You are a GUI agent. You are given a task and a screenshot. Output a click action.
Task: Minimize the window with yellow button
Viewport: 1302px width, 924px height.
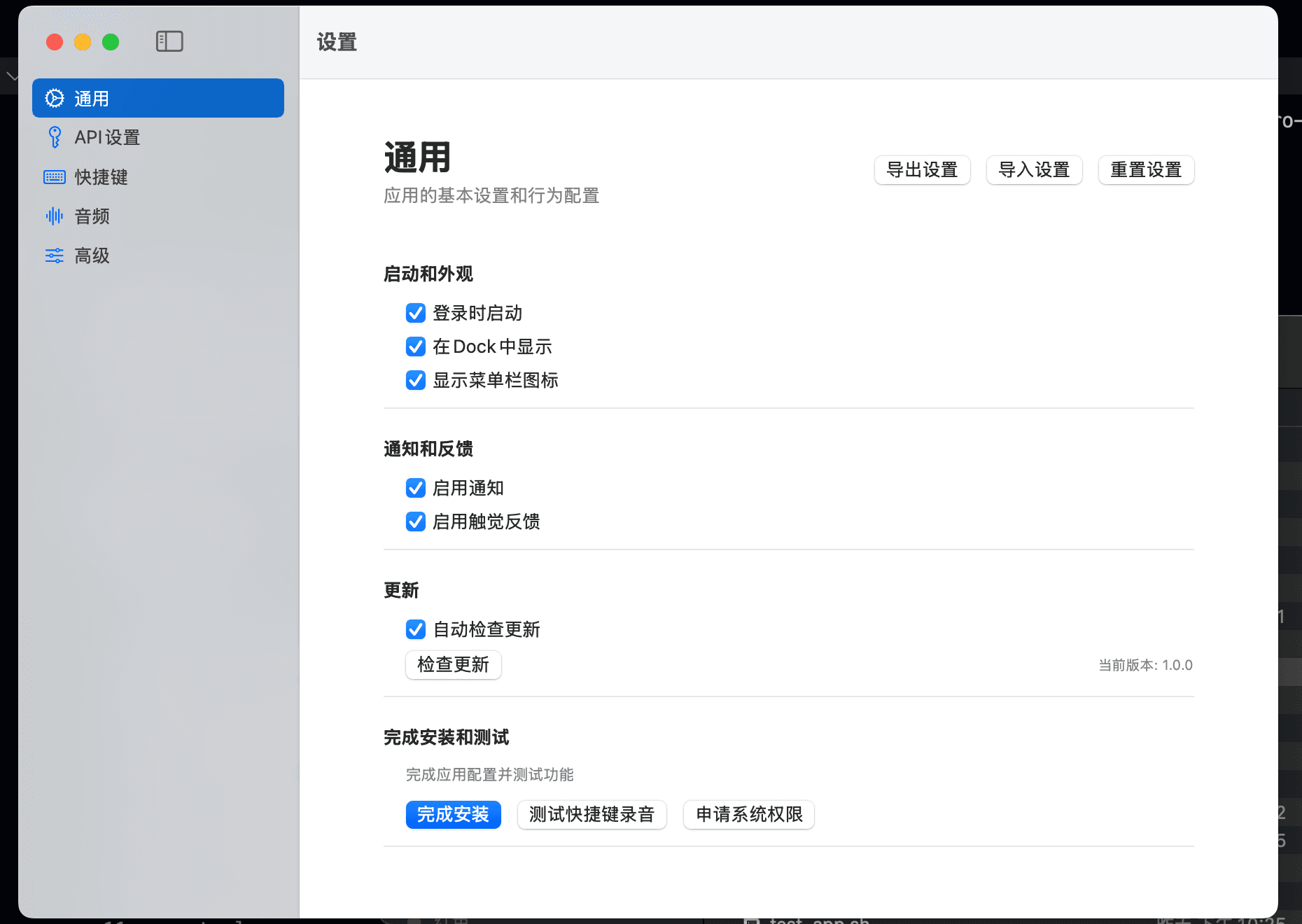[83, 42]
